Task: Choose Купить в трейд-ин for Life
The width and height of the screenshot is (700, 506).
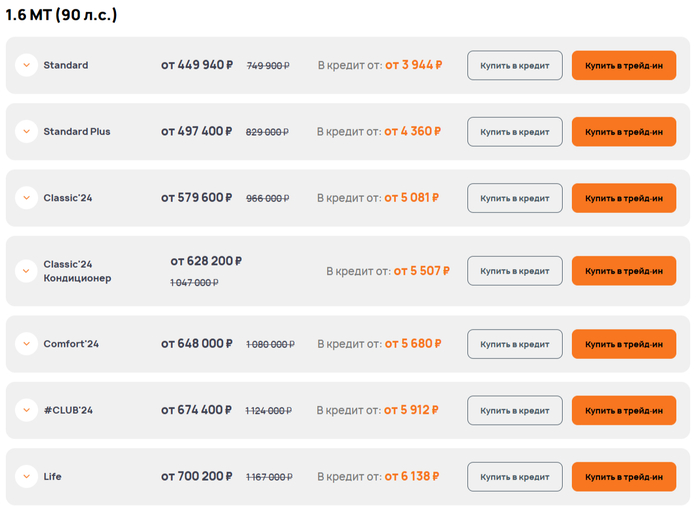Action: coord(623,476)
